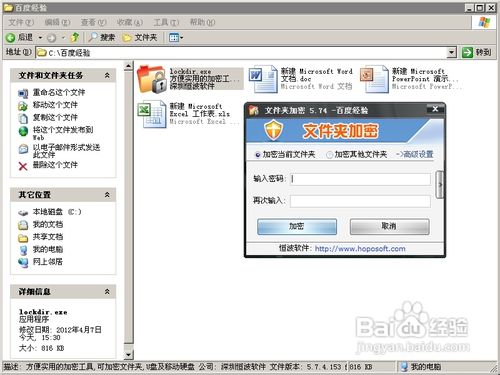The height and width of the screenshot is (375, 500).
Task: Click the shield icon in encryption dialog
Action: pyautogui.click(x=273, y=130)
